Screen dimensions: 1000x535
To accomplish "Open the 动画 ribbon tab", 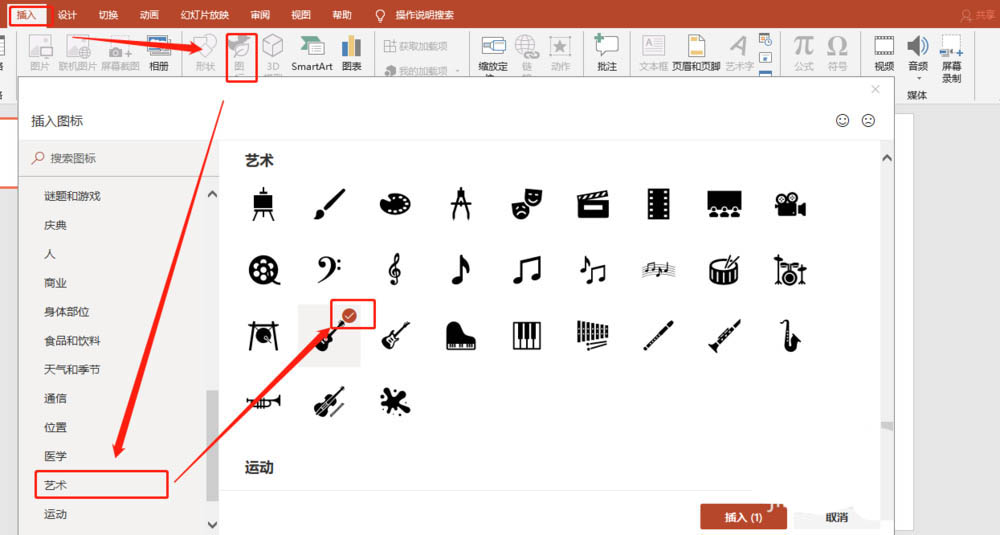I will 149,15.
